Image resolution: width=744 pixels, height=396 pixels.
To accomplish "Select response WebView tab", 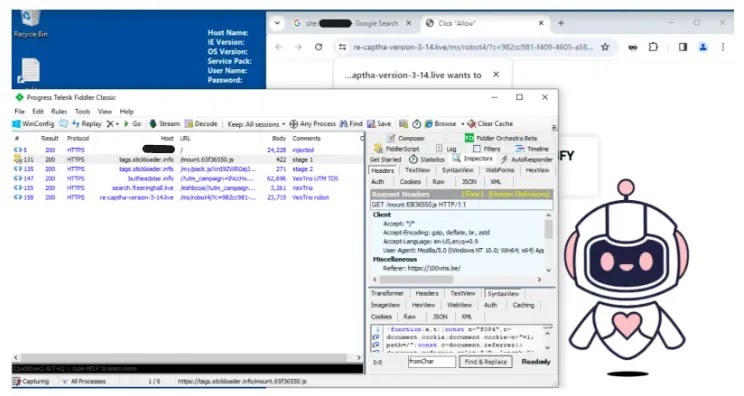I will point(459,305).
